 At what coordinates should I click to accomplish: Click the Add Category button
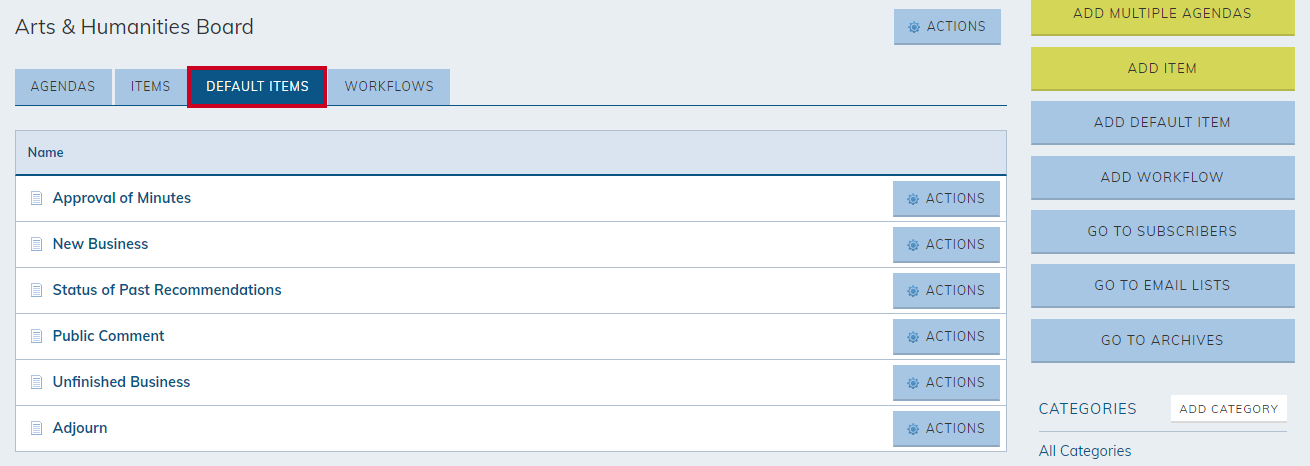tap(1229, 408)
